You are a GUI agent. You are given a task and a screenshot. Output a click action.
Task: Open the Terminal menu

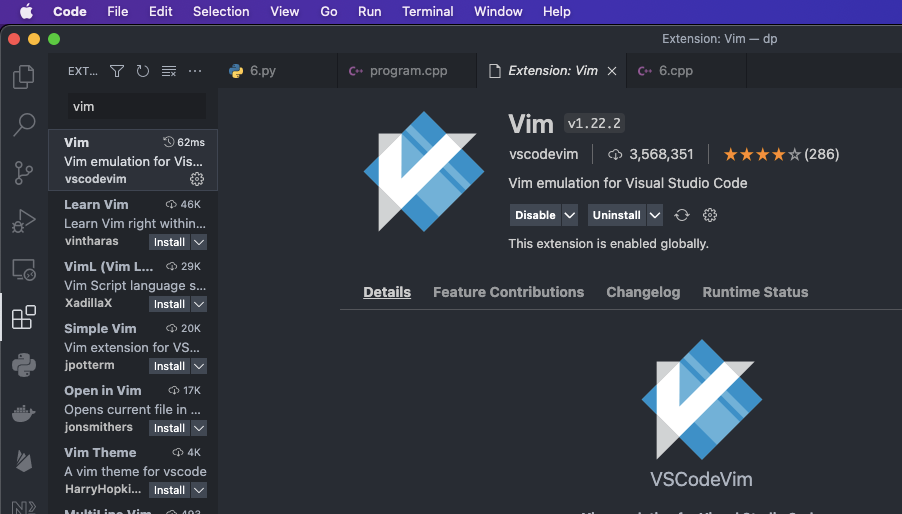(x=427, y=11)
